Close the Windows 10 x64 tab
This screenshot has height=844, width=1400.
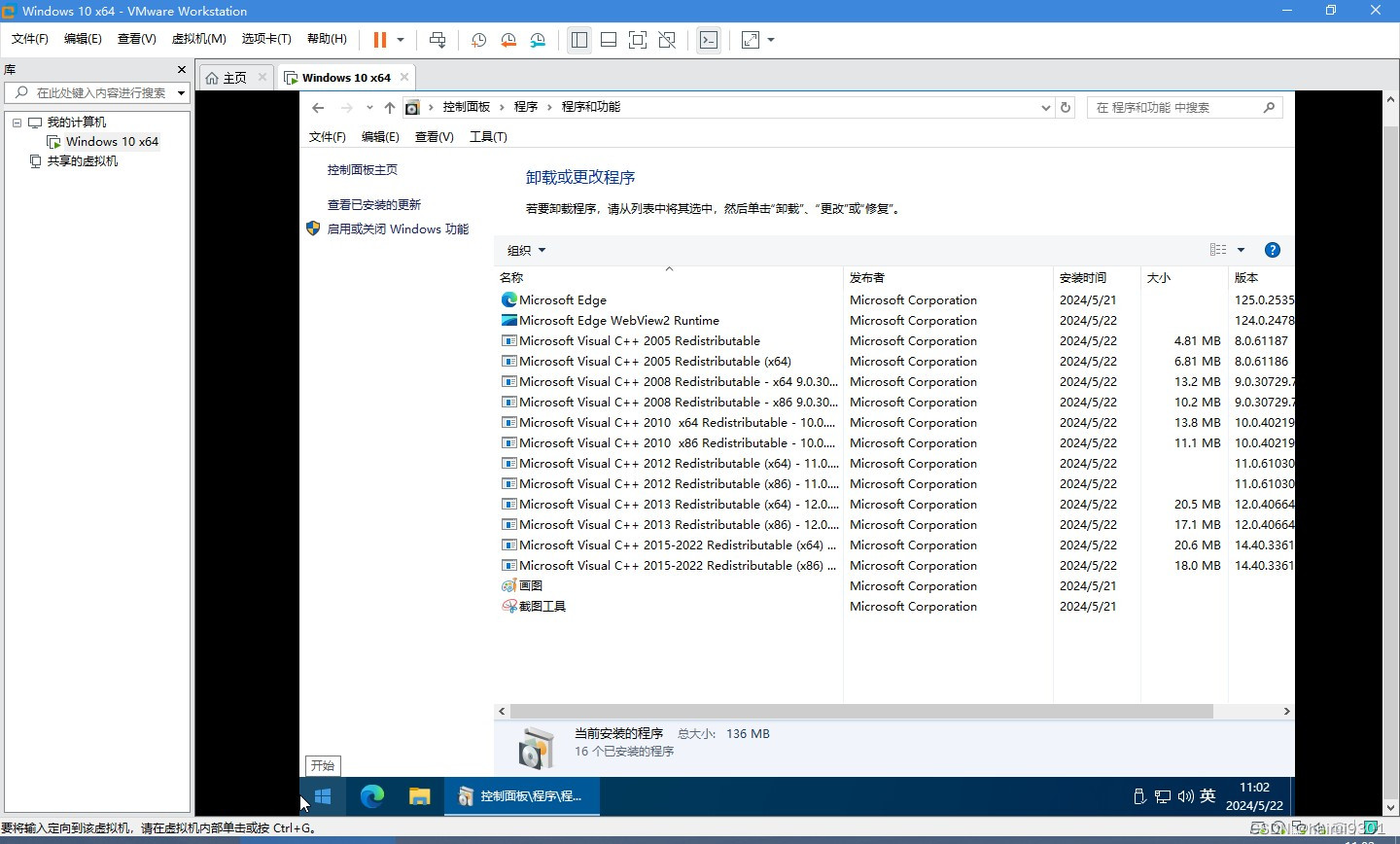coord(404,77)
